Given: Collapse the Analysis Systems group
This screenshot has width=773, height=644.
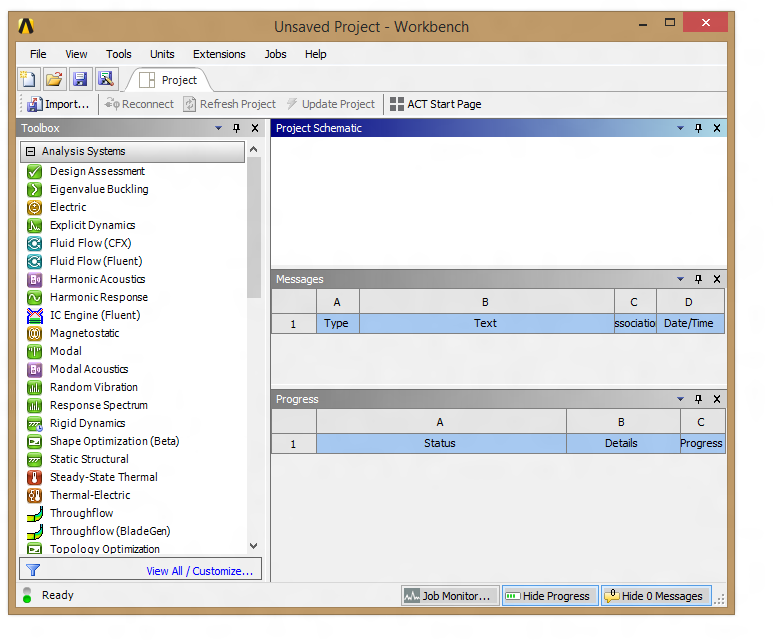Looking at the screenshot, I should pos(30,152).
